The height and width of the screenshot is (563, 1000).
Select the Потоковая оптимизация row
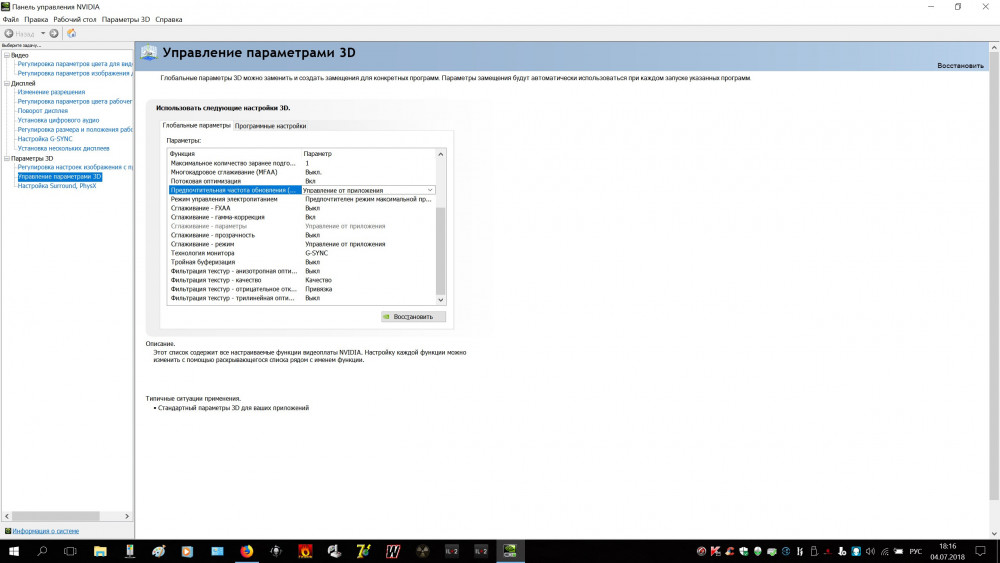point(302,181)
